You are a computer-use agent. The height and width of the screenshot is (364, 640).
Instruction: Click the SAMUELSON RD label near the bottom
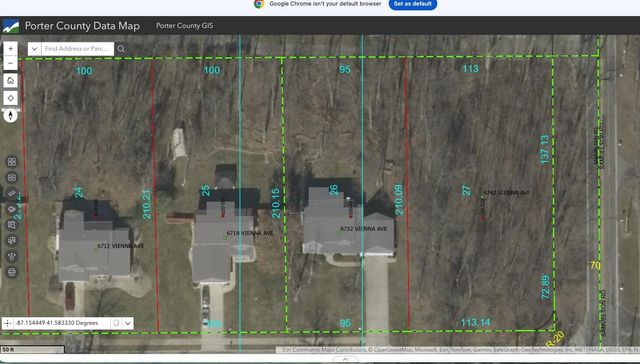(603, 313)
